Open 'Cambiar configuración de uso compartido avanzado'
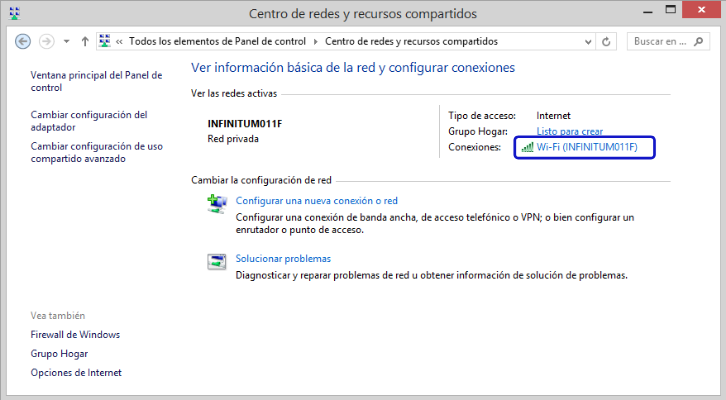Screen dimensions: 726x400 [97, 152]
